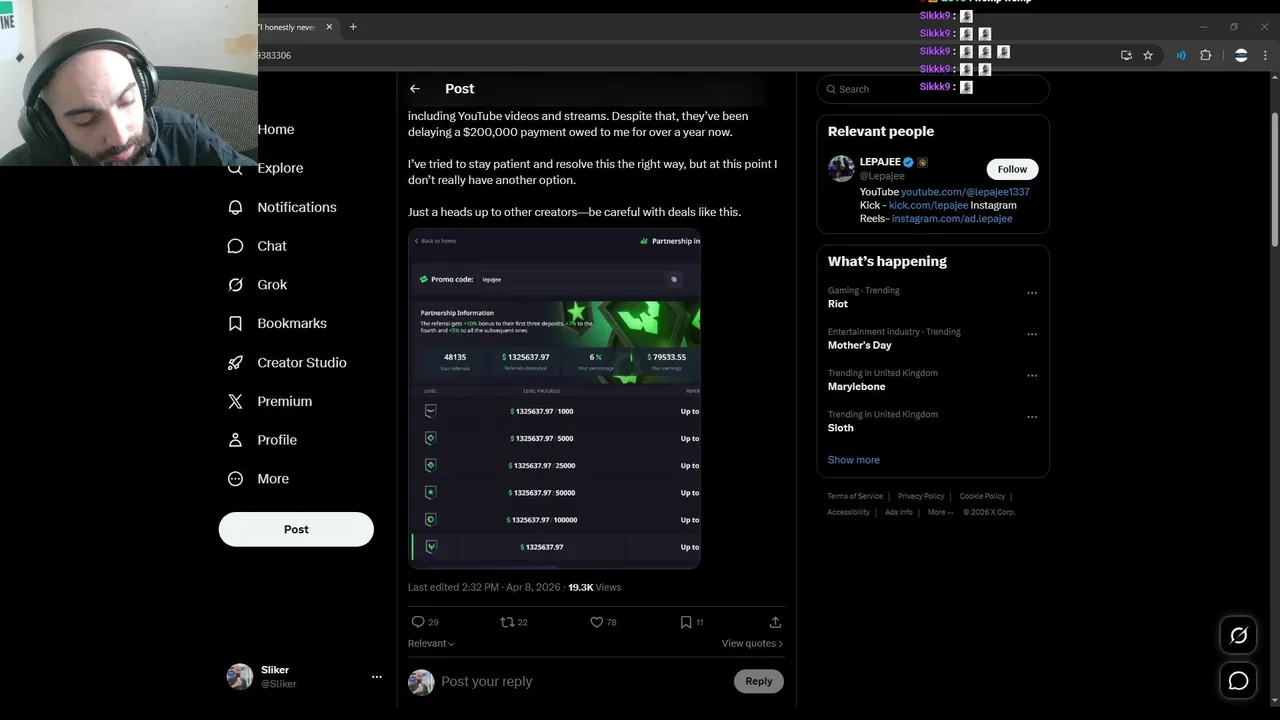
Task: Open options for Riot trending item
Action: pos(1032,293)
